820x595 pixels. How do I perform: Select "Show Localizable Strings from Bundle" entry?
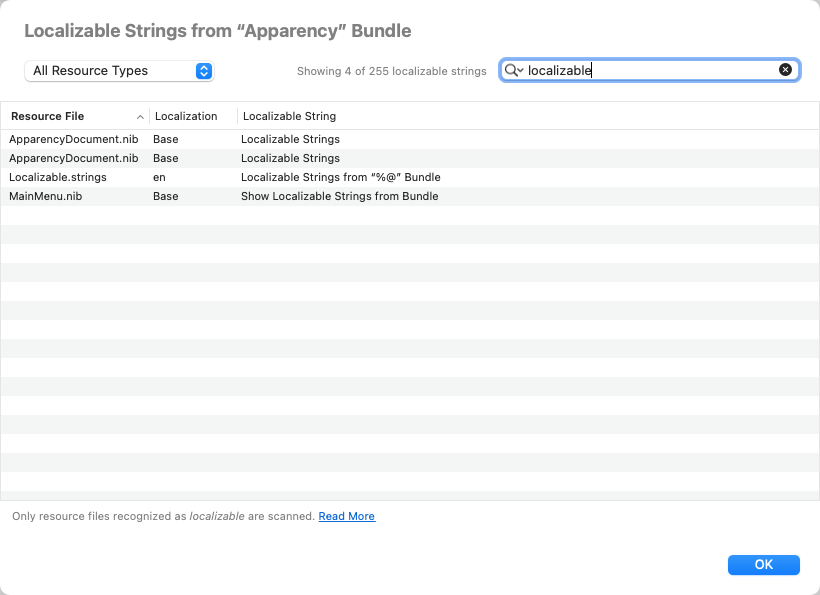click(x=339, y=196)
